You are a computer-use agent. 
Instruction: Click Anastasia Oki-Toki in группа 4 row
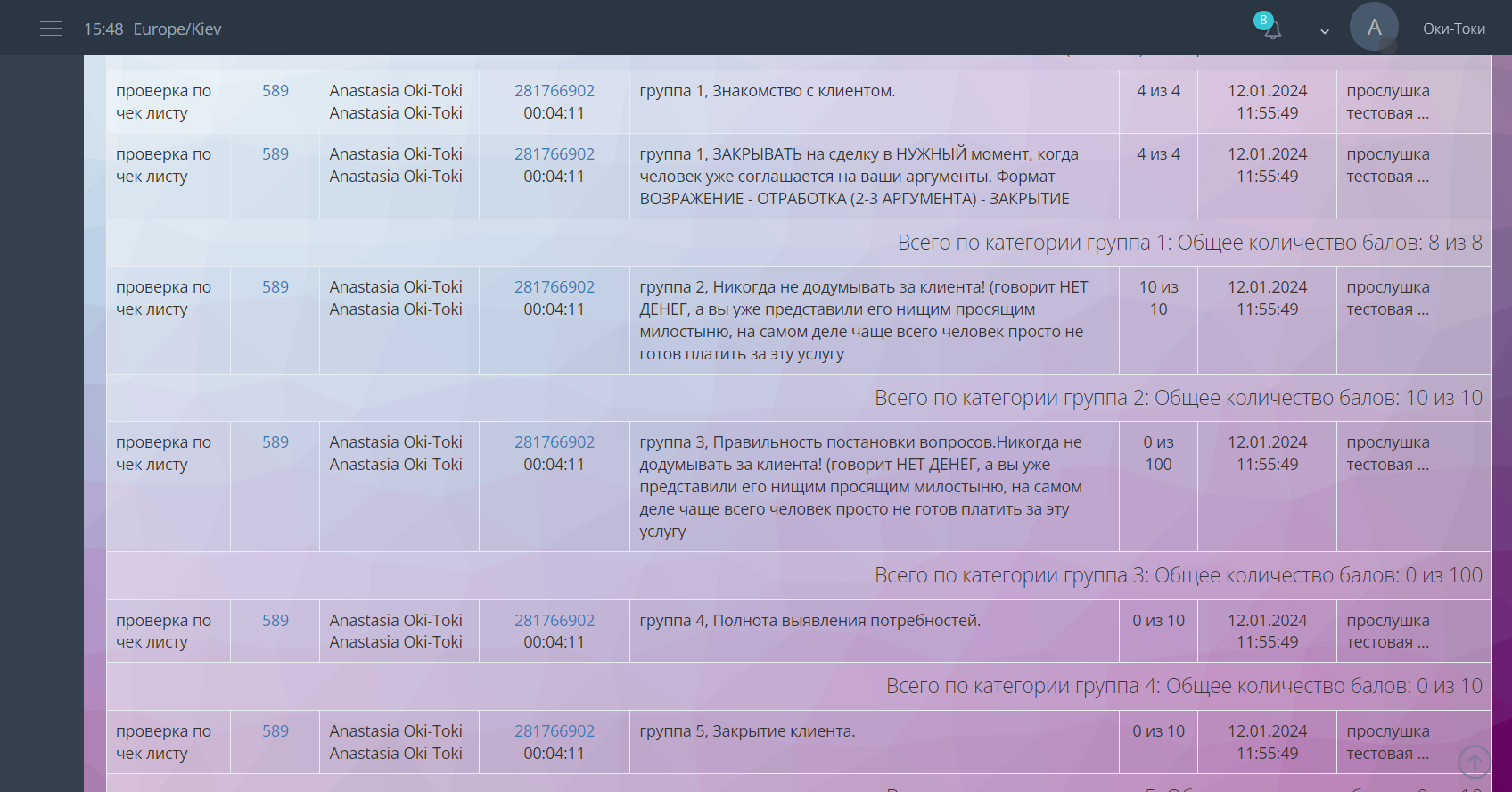coord(396,631)
